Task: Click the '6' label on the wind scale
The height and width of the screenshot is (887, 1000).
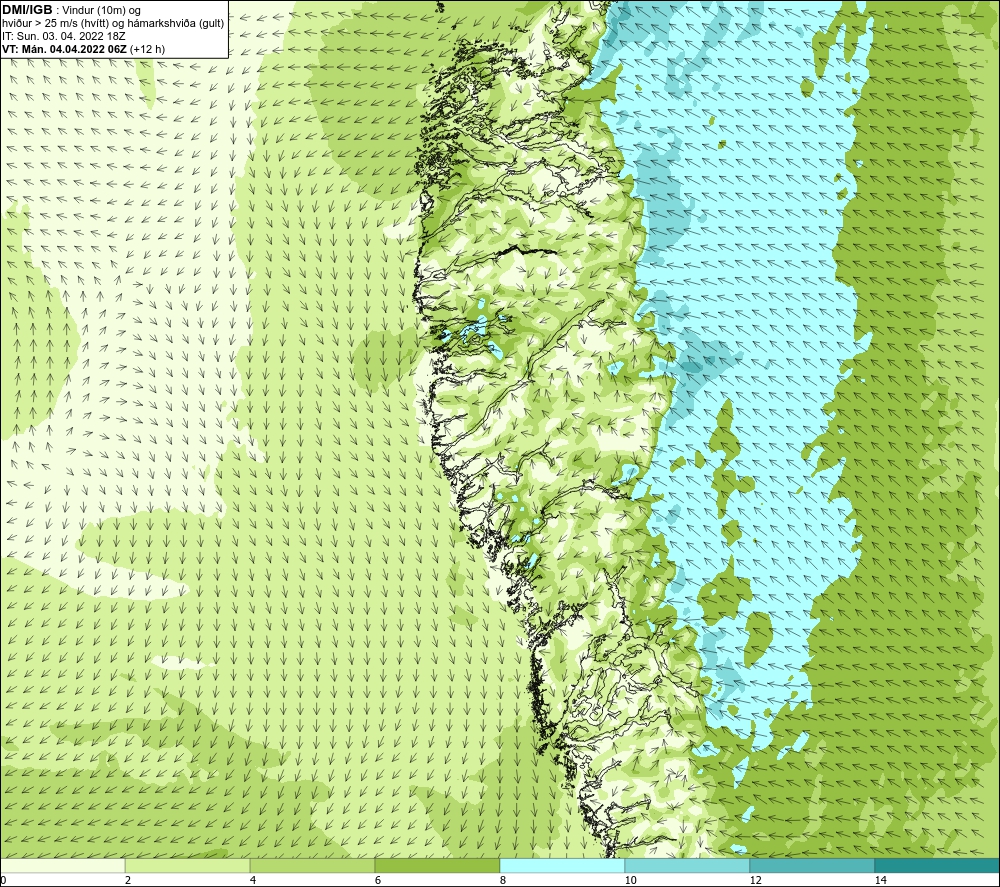Action: click(378, 881)
